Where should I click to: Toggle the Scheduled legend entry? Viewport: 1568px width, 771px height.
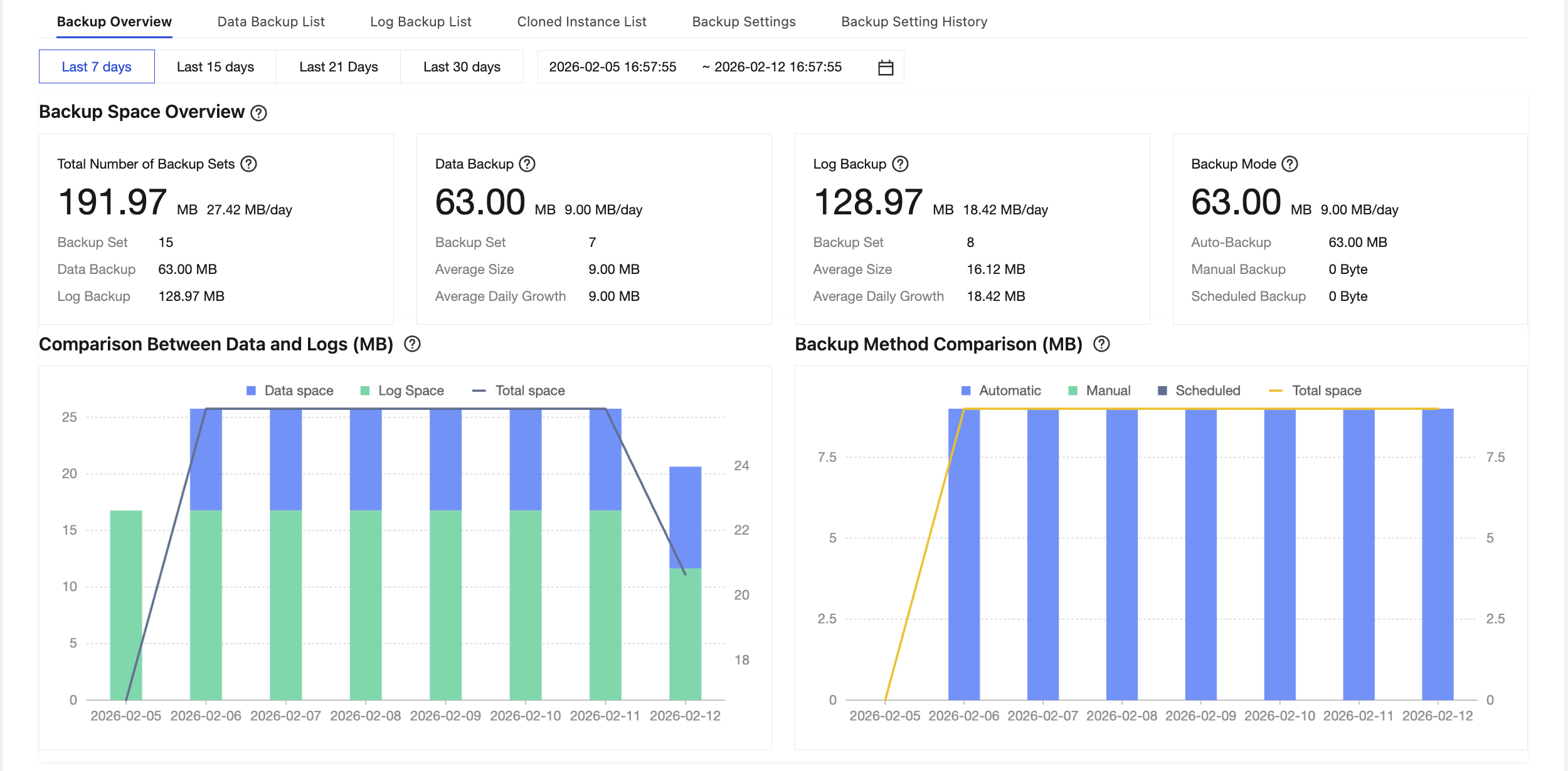pos(1199,391)
